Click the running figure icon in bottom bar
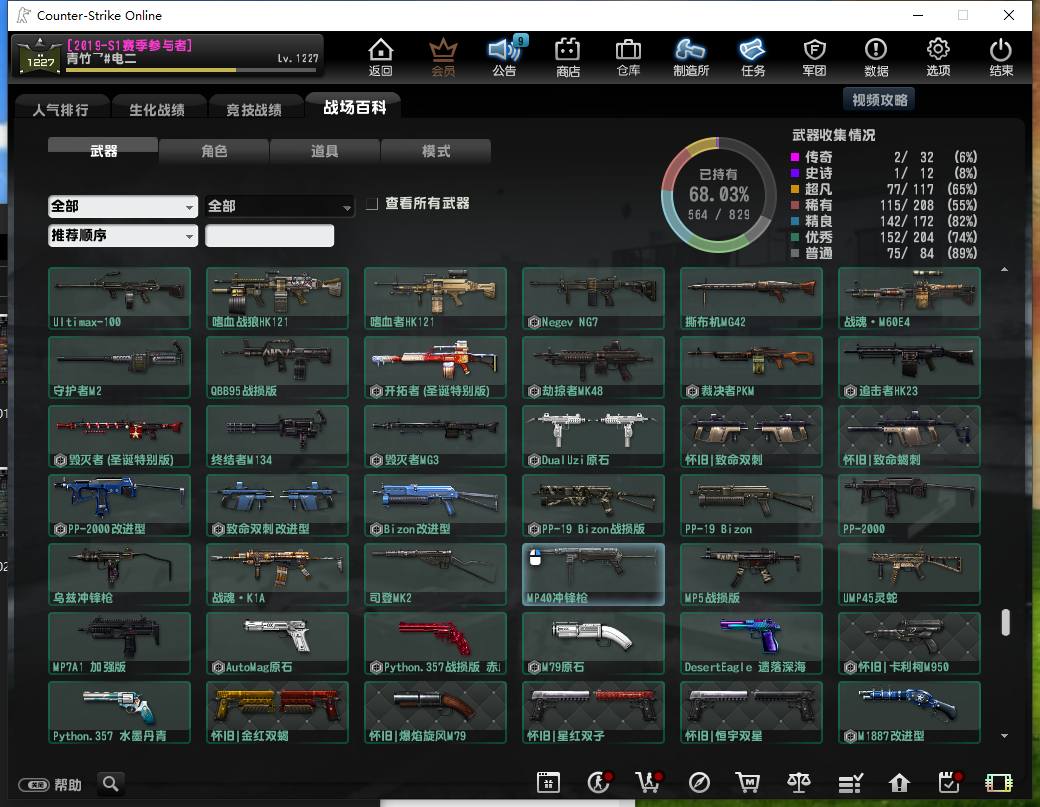The width and height of the screenshot is (1040, 807). (600, 782)
